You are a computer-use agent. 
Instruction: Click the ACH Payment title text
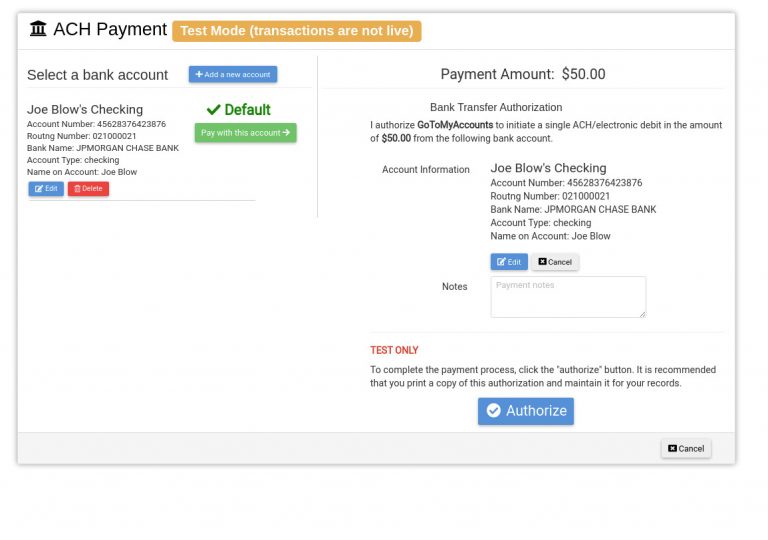tap(110, 29)
